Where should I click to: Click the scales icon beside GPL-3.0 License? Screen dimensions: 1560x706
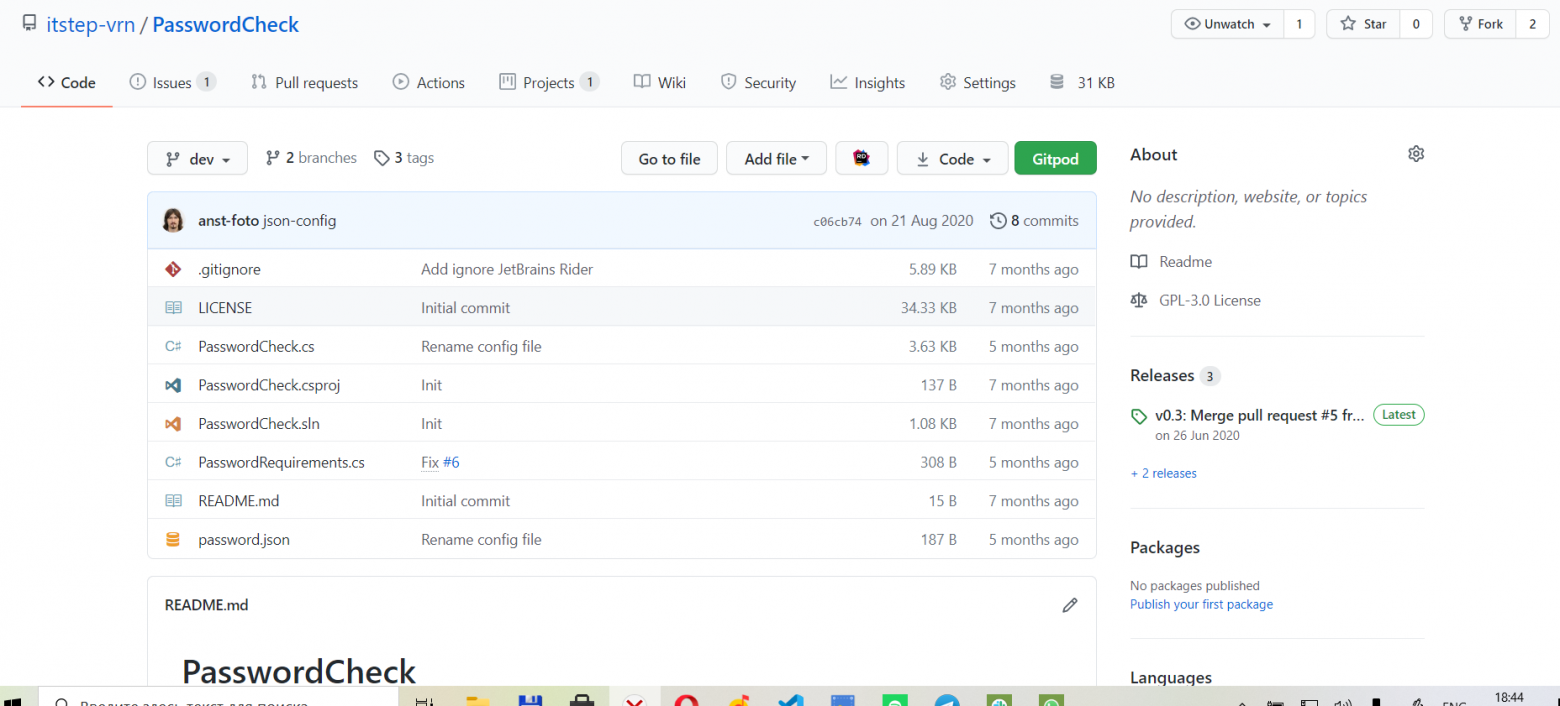pos(1138,300)
